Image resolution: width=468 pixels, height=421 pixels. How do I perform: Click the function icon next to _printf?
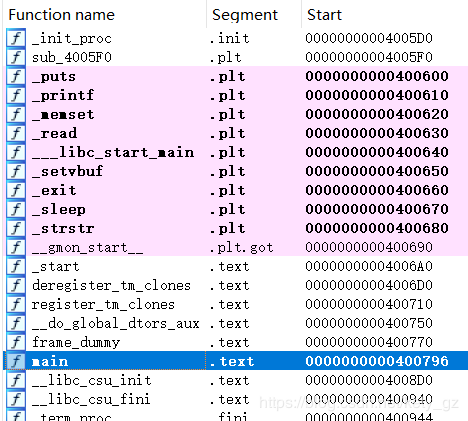tap(16, 95)
